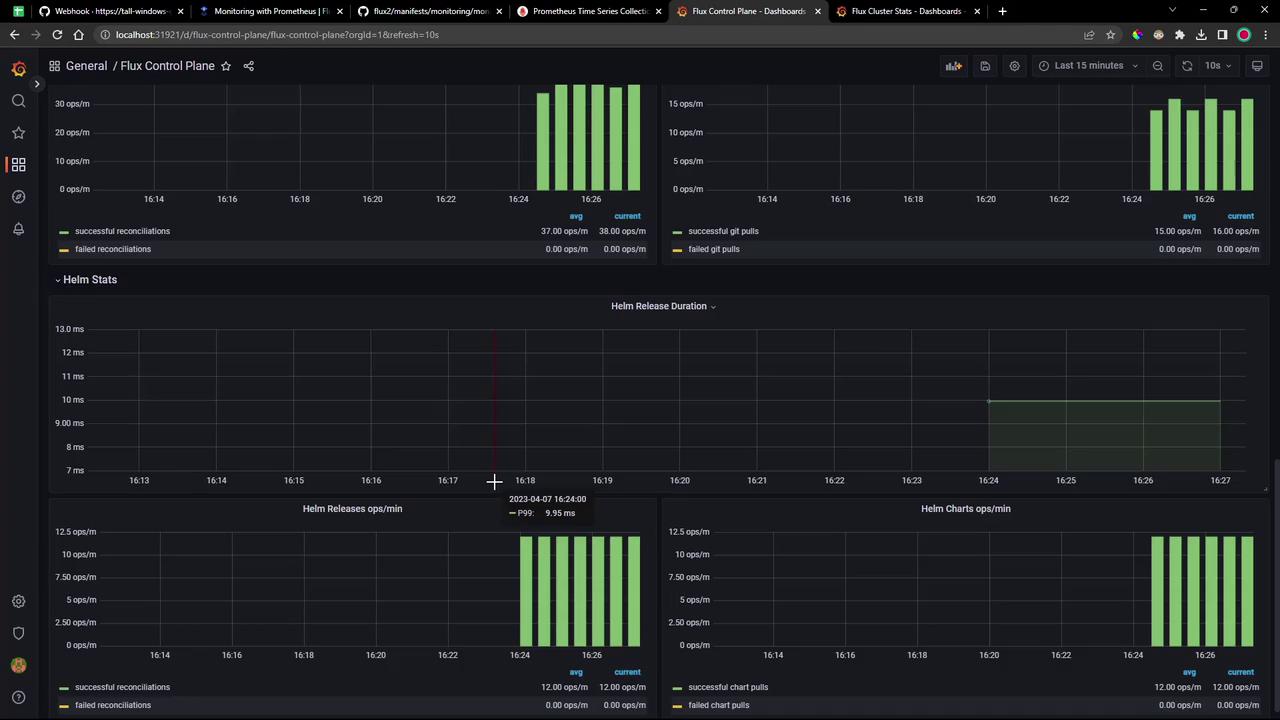Viewport: 1280px width, 720px height.
Task: Open the Grafana home logo
Action: tap(18, 69)
